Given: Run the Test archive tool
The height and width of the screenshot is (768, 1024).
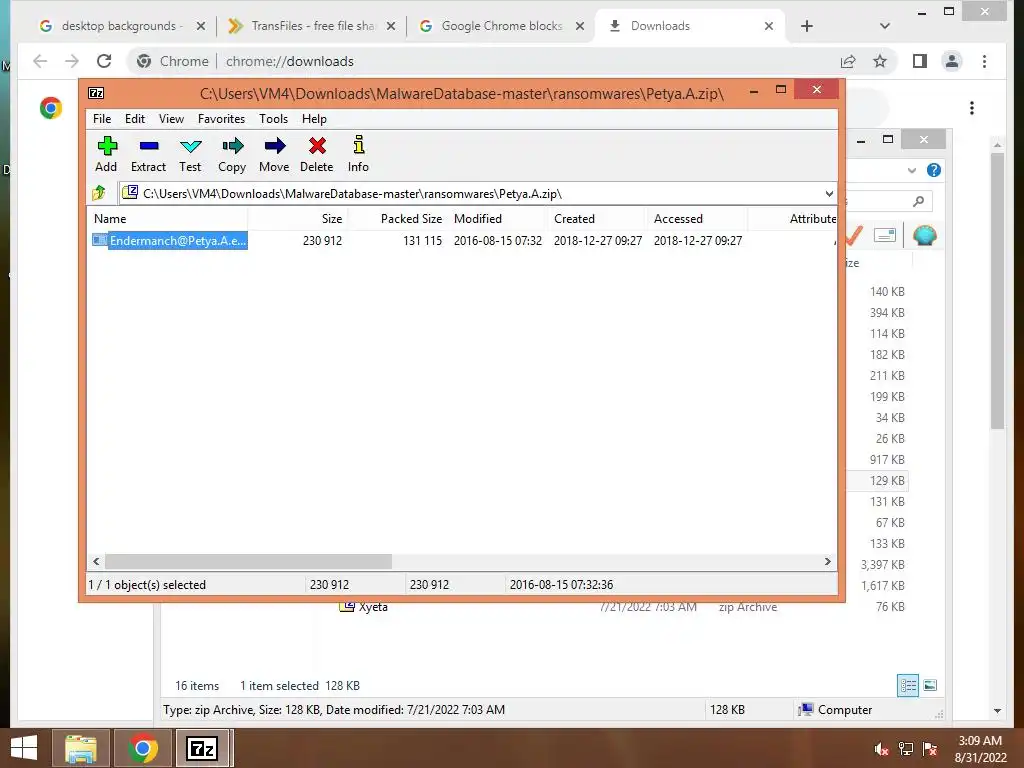Looking at the screenshot, I should 190,154.
